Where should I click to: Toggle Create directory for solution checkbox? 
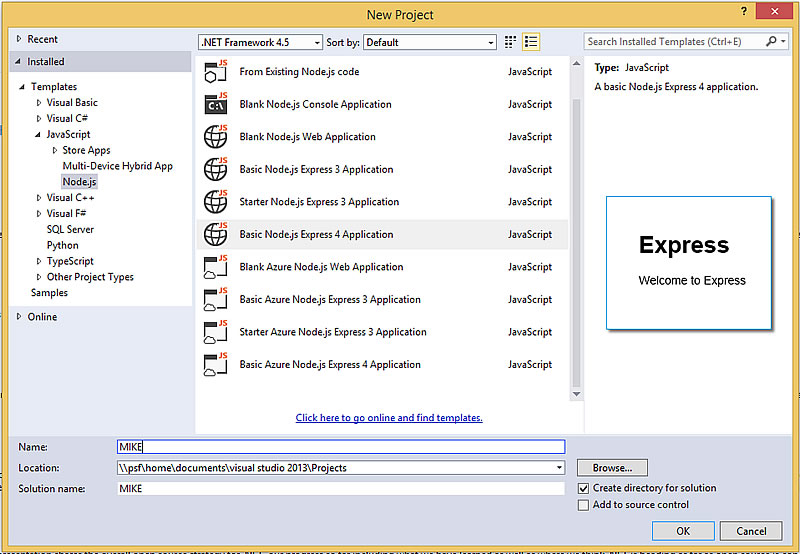pyautogui.click(x=584, y=488)
